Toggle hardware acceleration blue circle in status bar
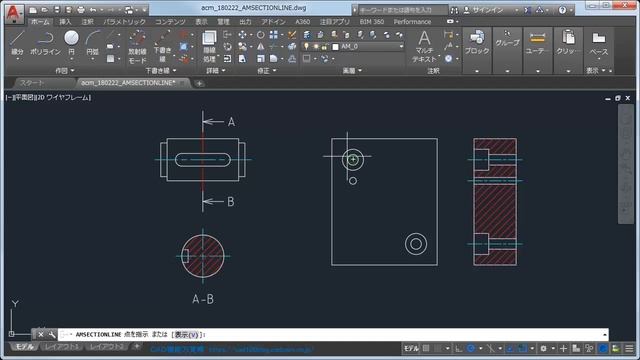This screenshot has width=640, height=360. [x=603, y=349]
